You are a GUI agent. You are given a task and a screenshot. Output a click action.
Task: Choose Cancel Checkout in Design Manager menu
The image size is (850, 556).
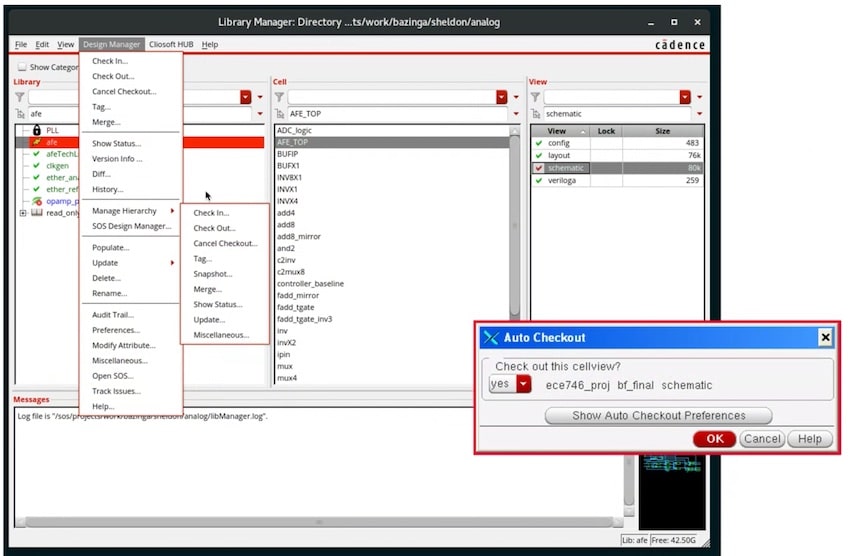click(124, 92)
